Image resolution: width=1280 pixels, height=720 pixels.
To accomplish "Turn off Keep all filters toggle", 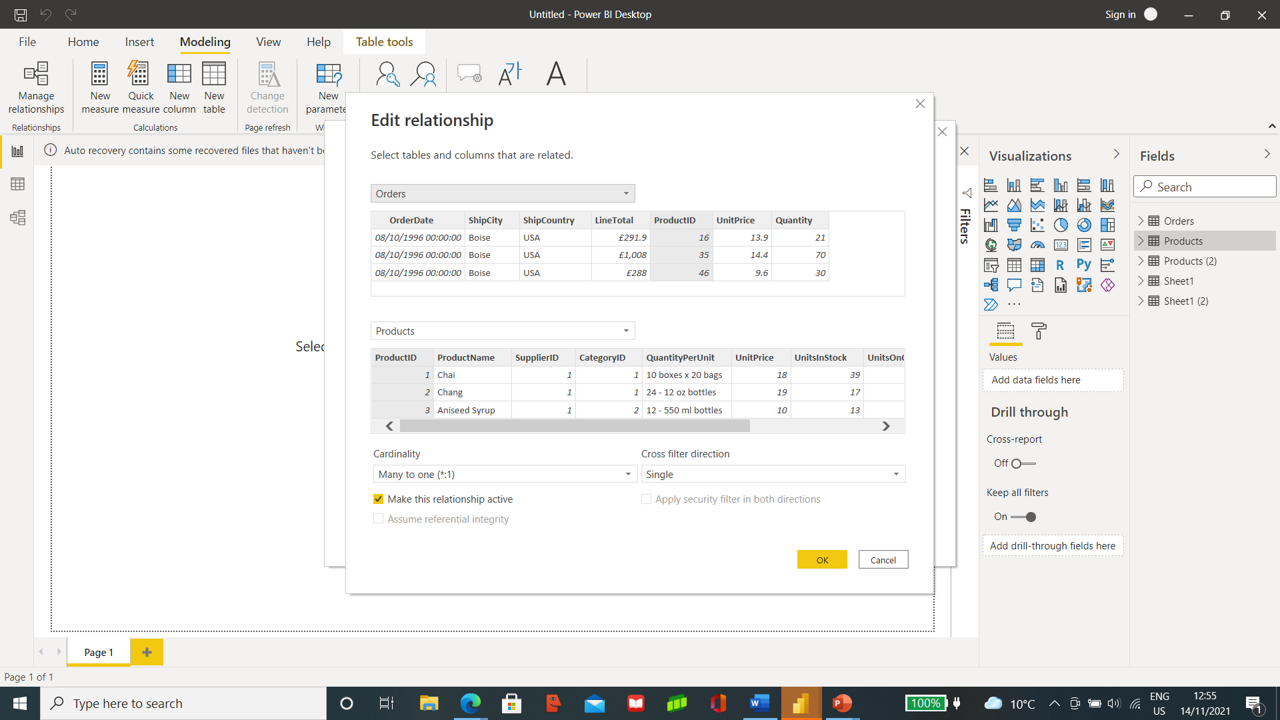I will [1023, 517].
